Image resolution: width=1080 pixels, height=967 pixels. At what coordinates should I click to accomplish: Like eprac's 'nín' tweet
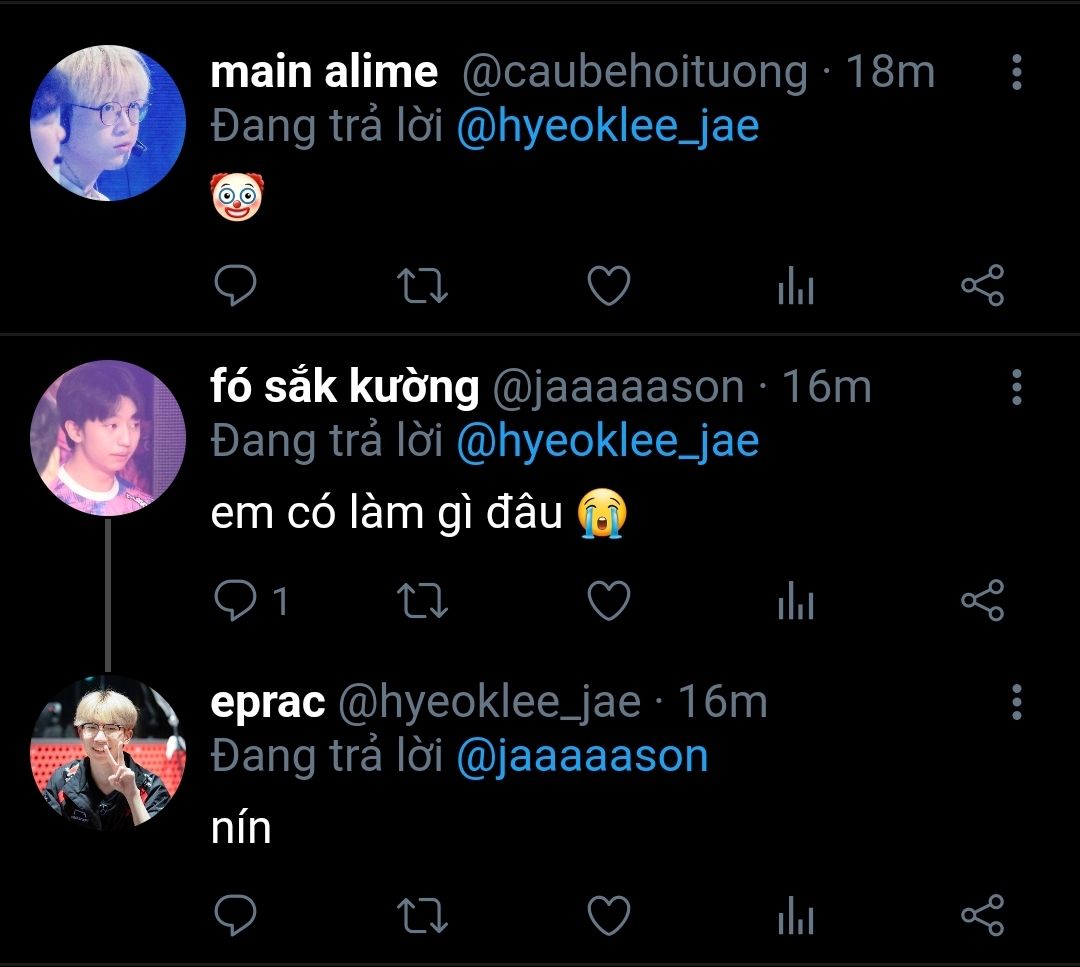click(609, 915)
